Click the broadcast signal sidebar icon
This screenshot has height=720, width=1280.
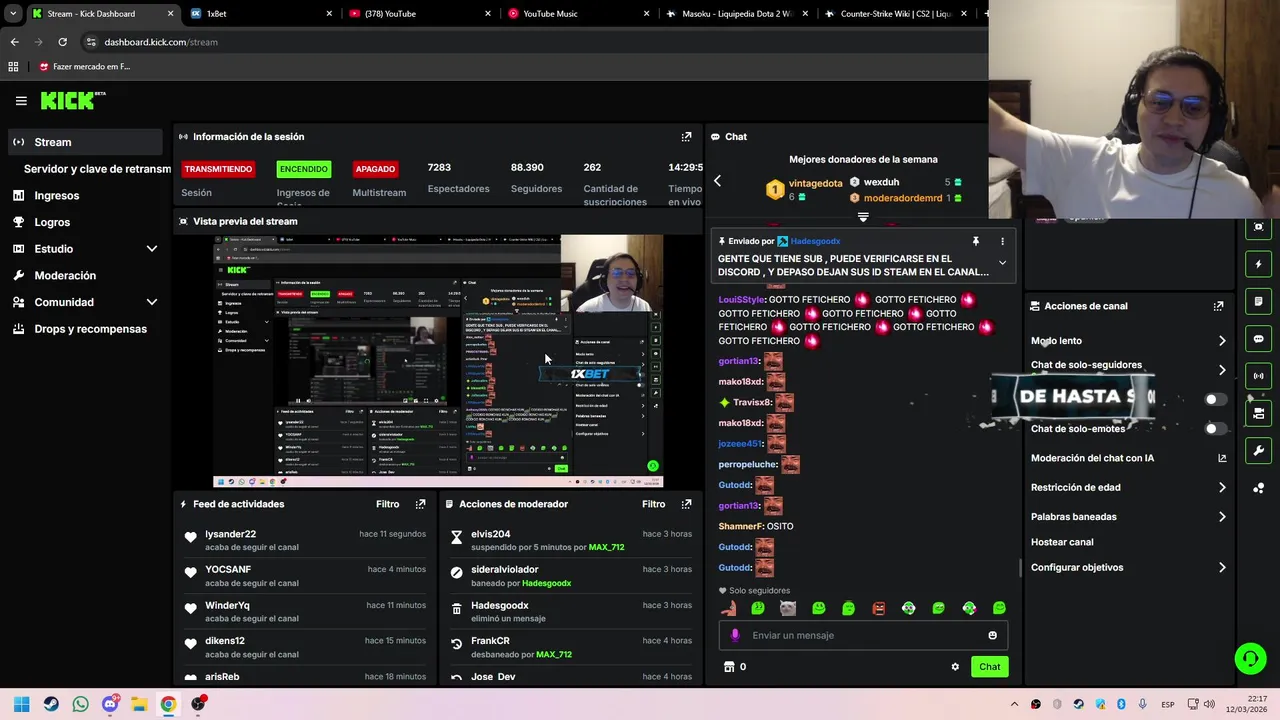pyautogui.click(x=1258, y=376)
